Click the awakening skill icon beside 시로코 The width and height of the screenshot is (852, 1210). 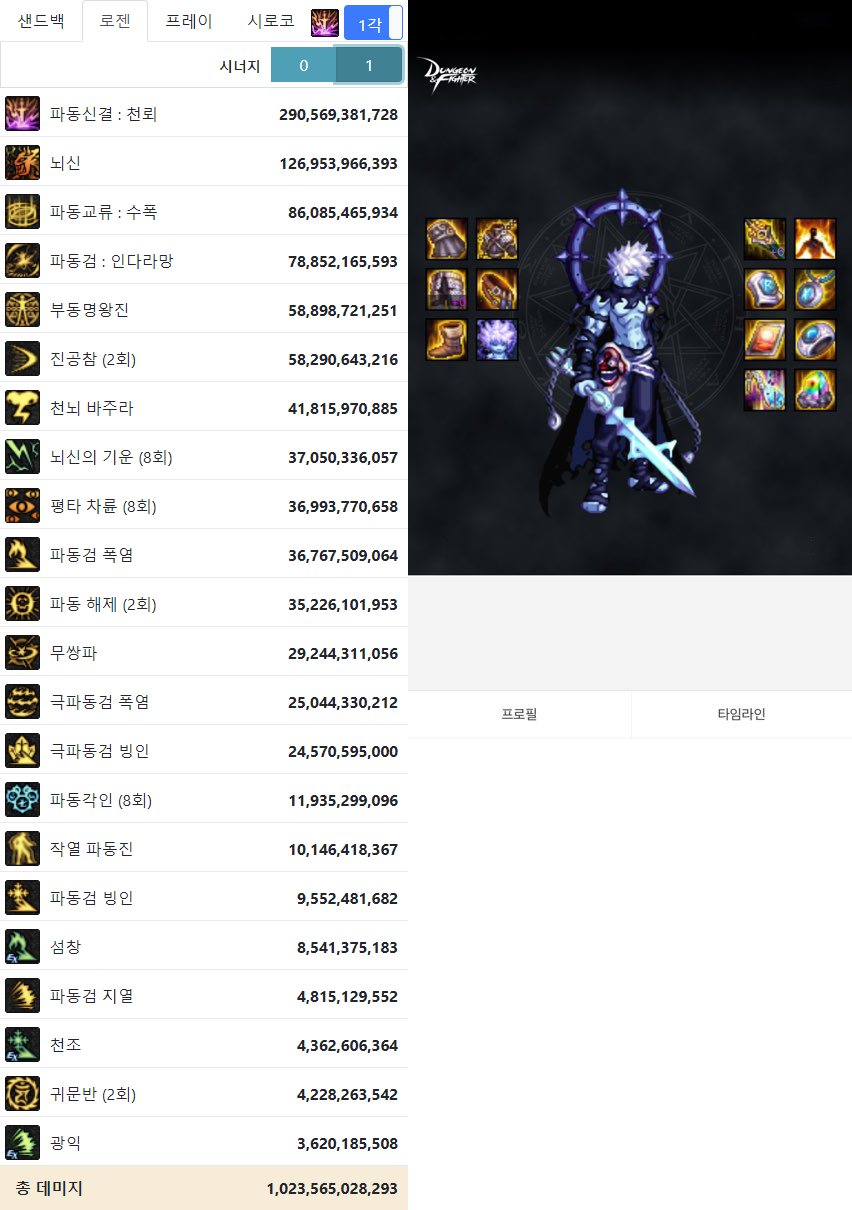325,22
